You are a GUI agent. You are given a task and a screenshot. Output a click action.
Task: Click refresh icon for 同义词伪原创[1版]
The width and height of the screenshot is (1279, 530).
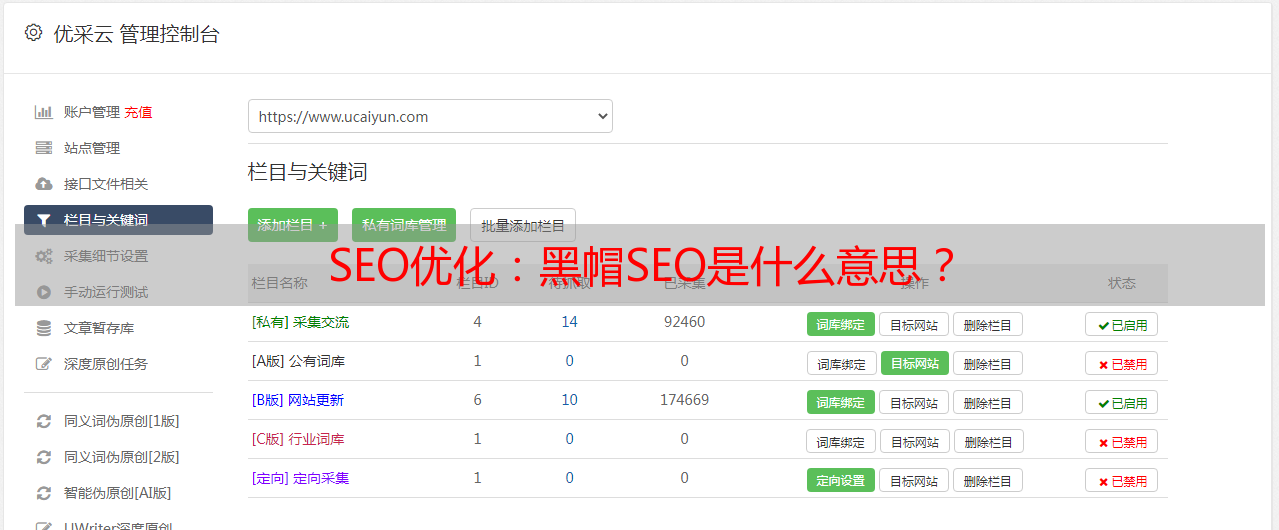pos(43,421)
